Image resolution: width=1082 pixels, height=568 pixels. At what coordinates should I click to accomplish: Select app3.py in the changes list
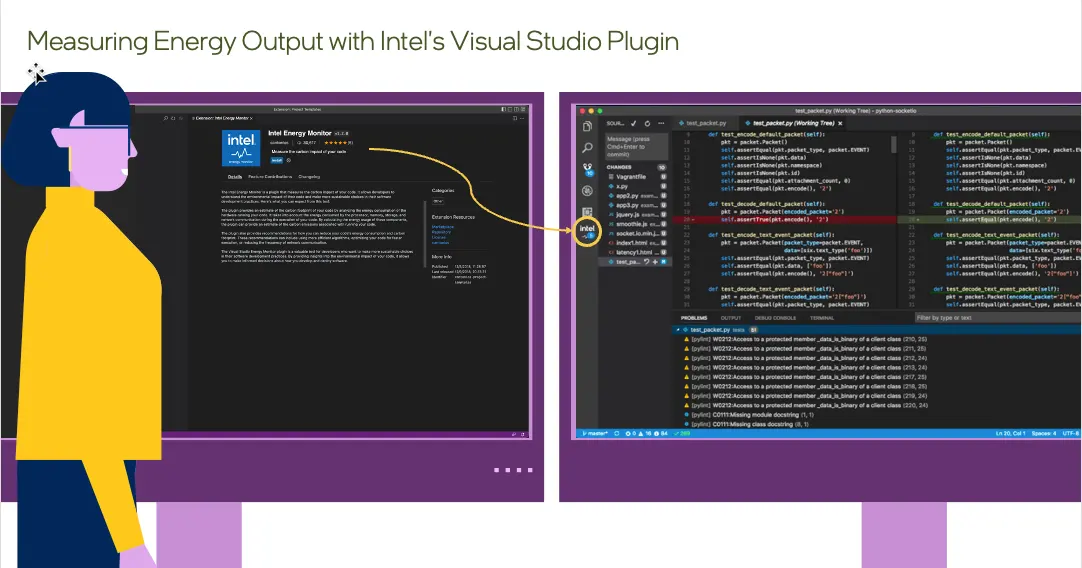[636, 205]
